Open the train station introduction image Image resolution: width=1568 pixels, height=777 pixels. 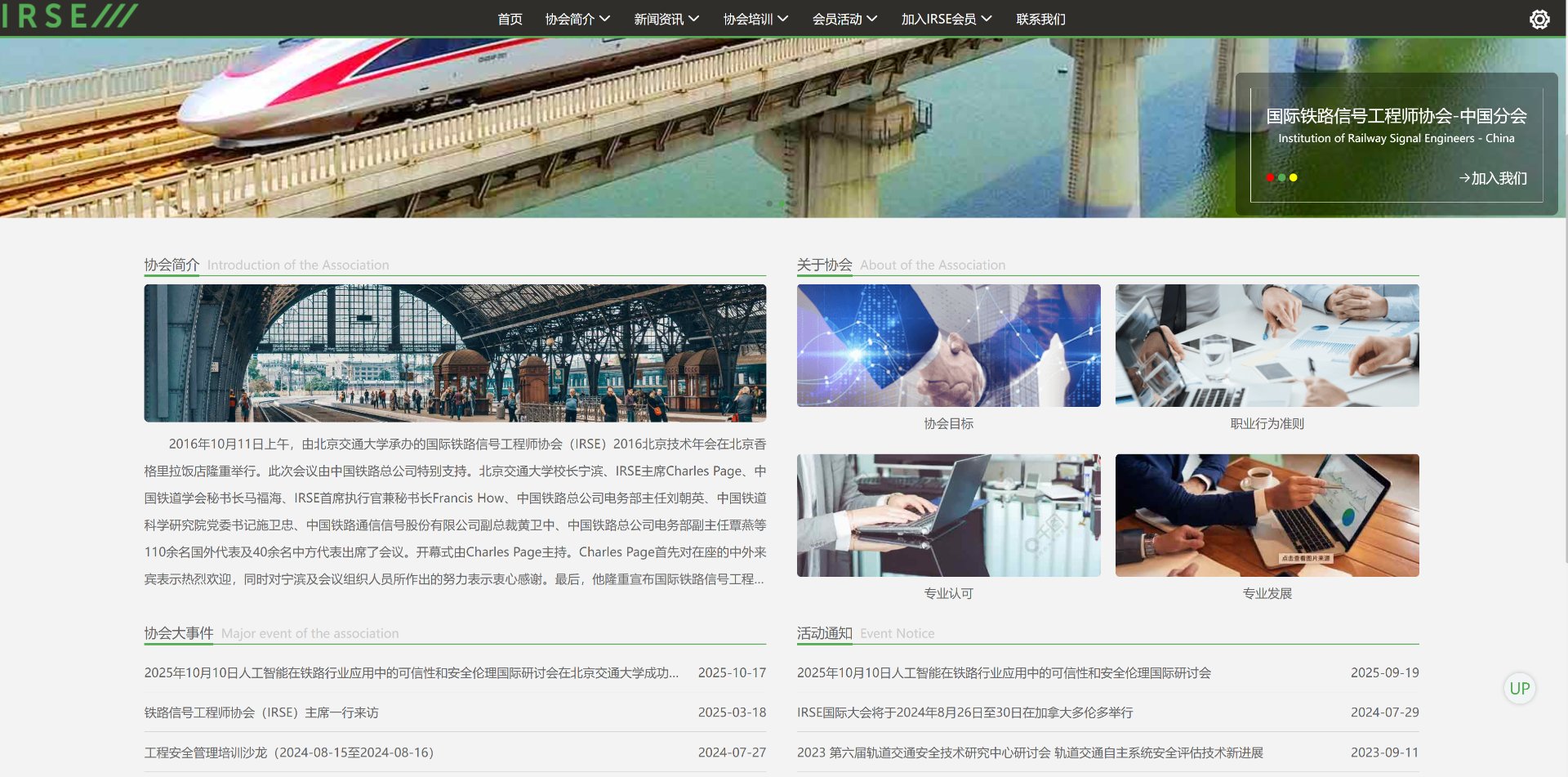pyautogui.click(x=455, y=353)
